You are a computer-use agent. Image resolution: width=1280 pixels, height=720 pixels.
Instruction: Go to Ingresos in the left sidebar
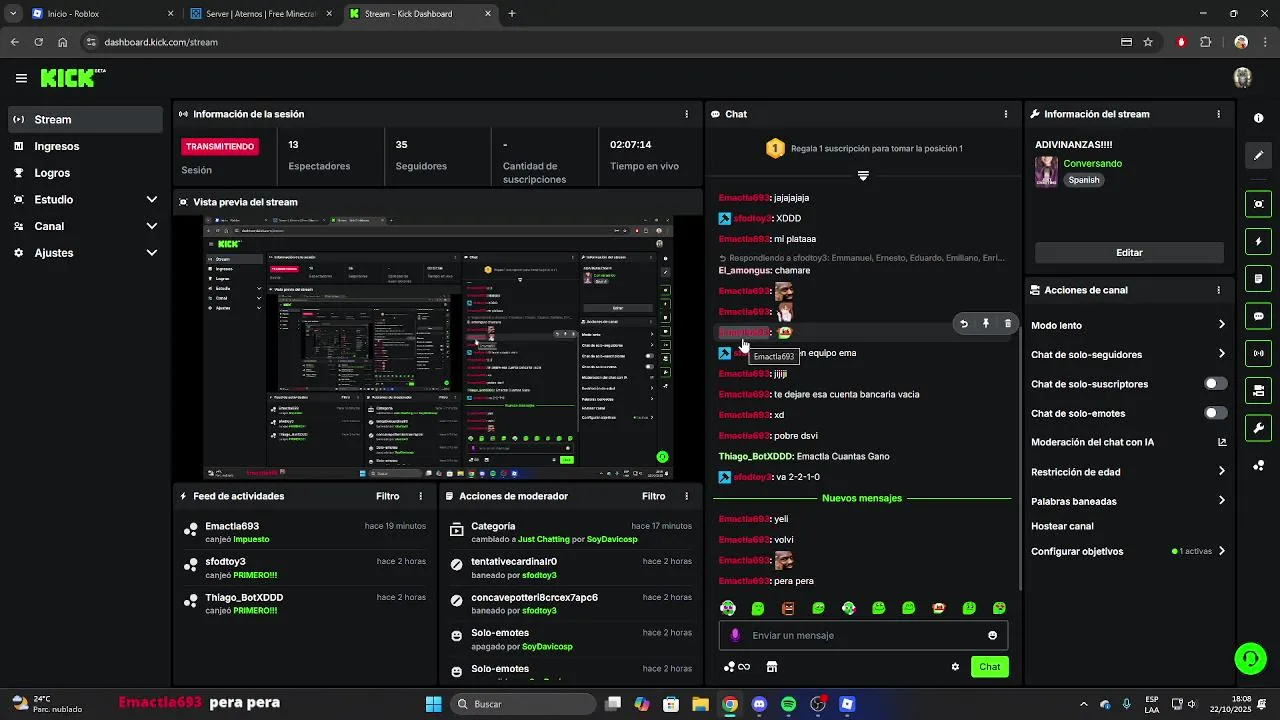coord(86,146)
